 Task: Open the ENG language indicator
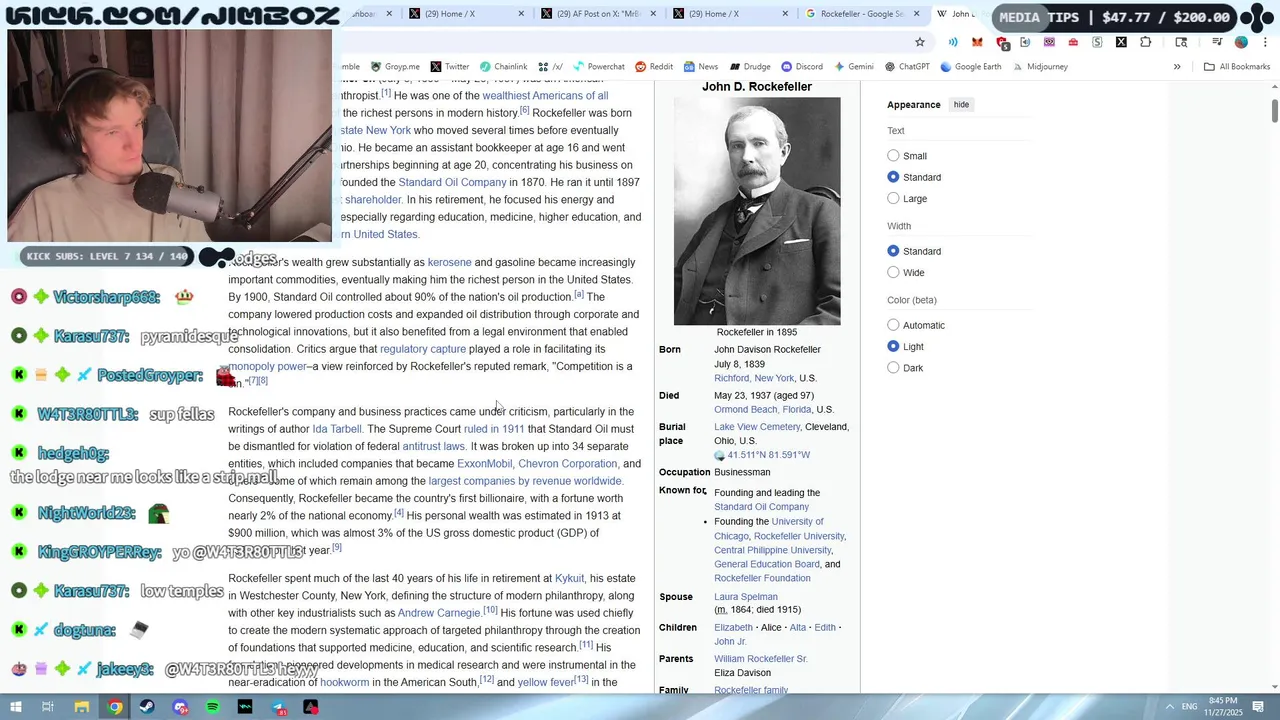1189,707
